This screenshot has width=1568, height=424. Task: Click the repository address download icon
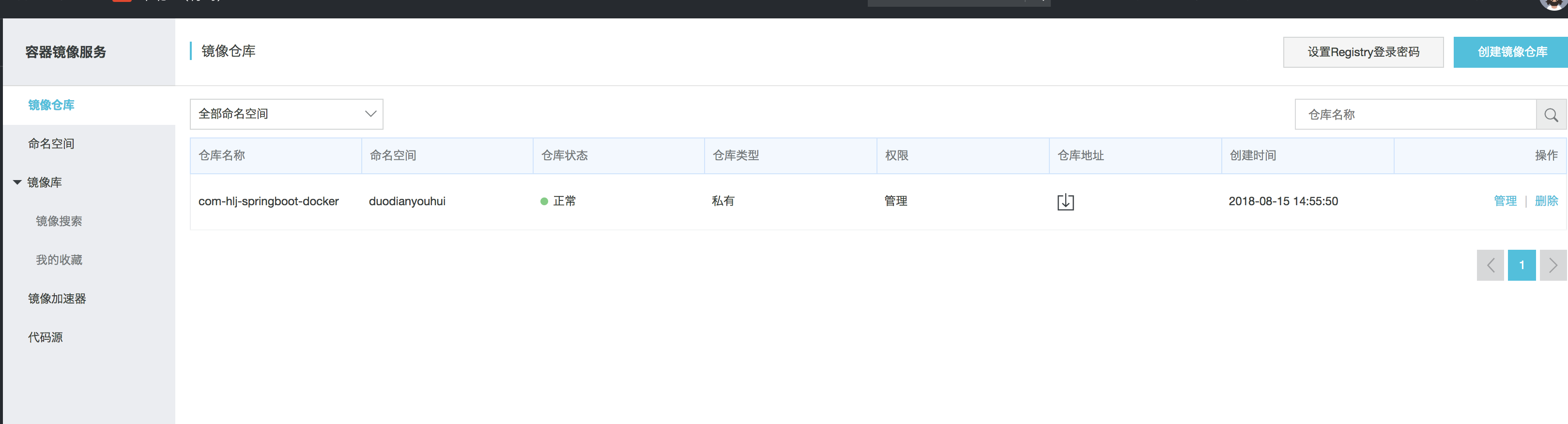click(x=1065, y=202)
